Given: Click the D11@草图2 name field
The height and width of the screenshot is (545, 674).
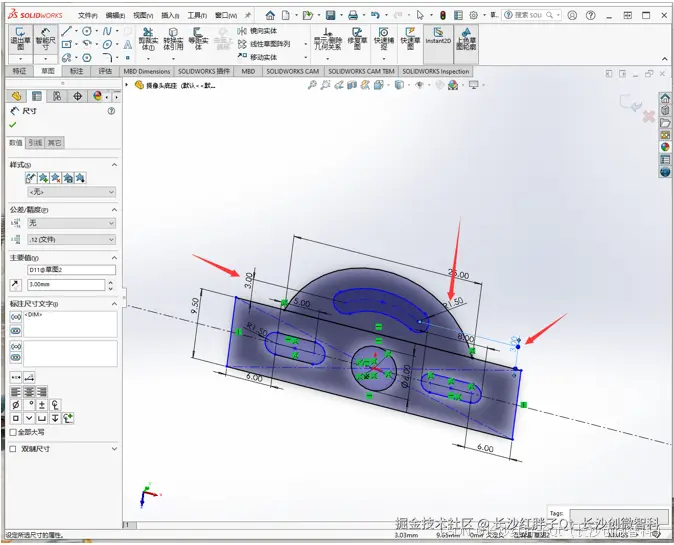Looking at the screenshot, I should point(71,270).
